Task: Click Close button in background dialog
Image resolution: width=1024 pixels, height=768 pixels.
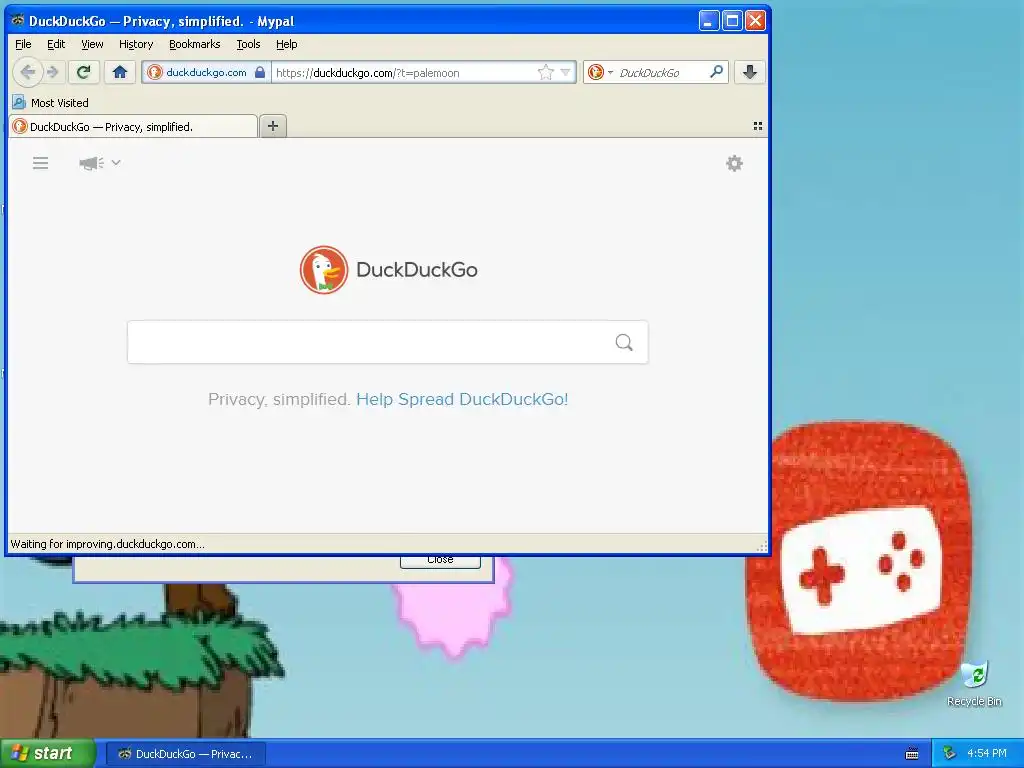Action: click(x=440, y=561)
